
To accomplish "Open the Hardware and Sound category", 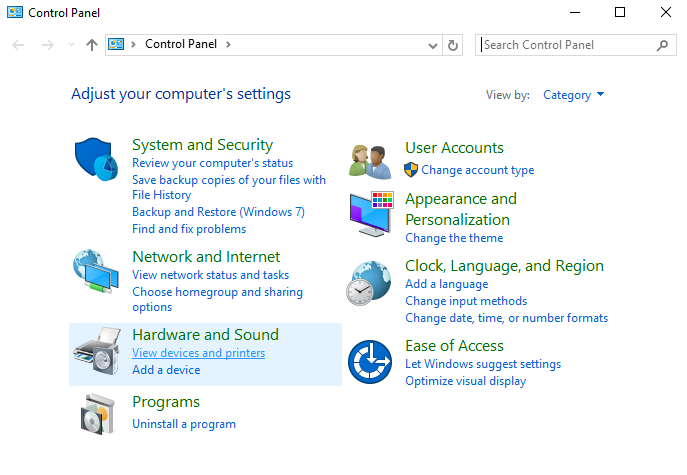I will click(x=205, y=335).
